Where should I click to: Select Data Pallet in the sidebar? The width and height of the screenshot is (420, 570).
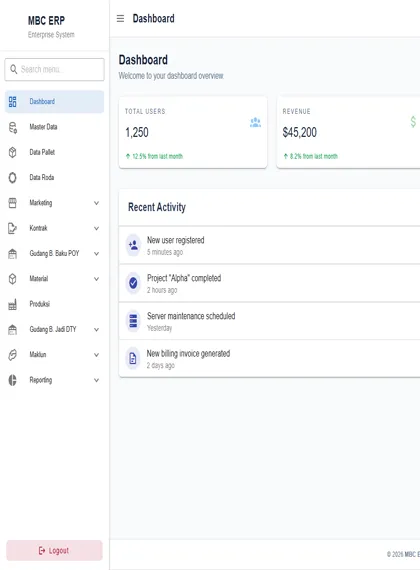point(55,152)
